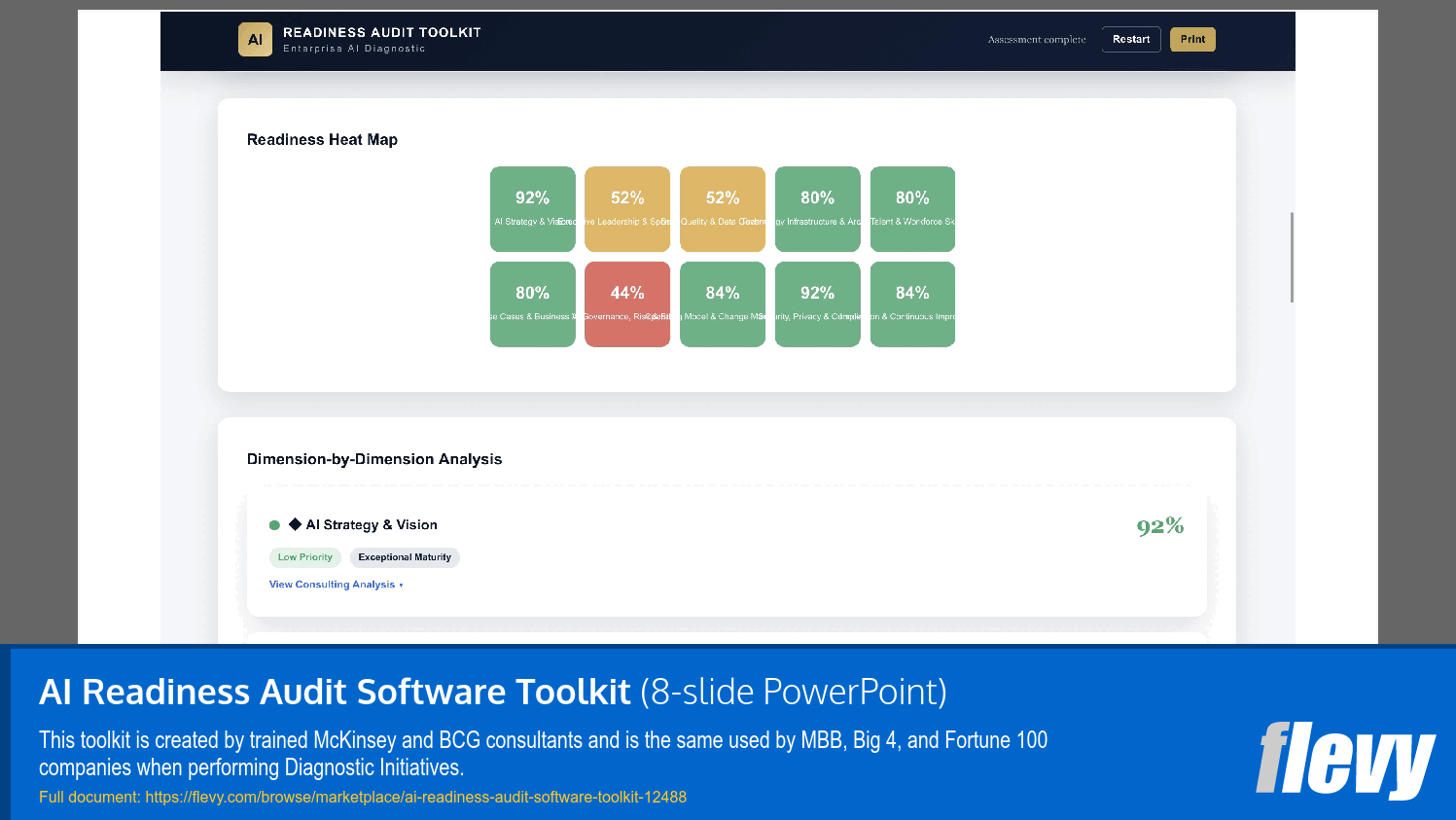This screenshot has width=1456, height=820.
Task: Click the 92% Security, Privacy & Compliance tile
Action: (x=818, y=304)
